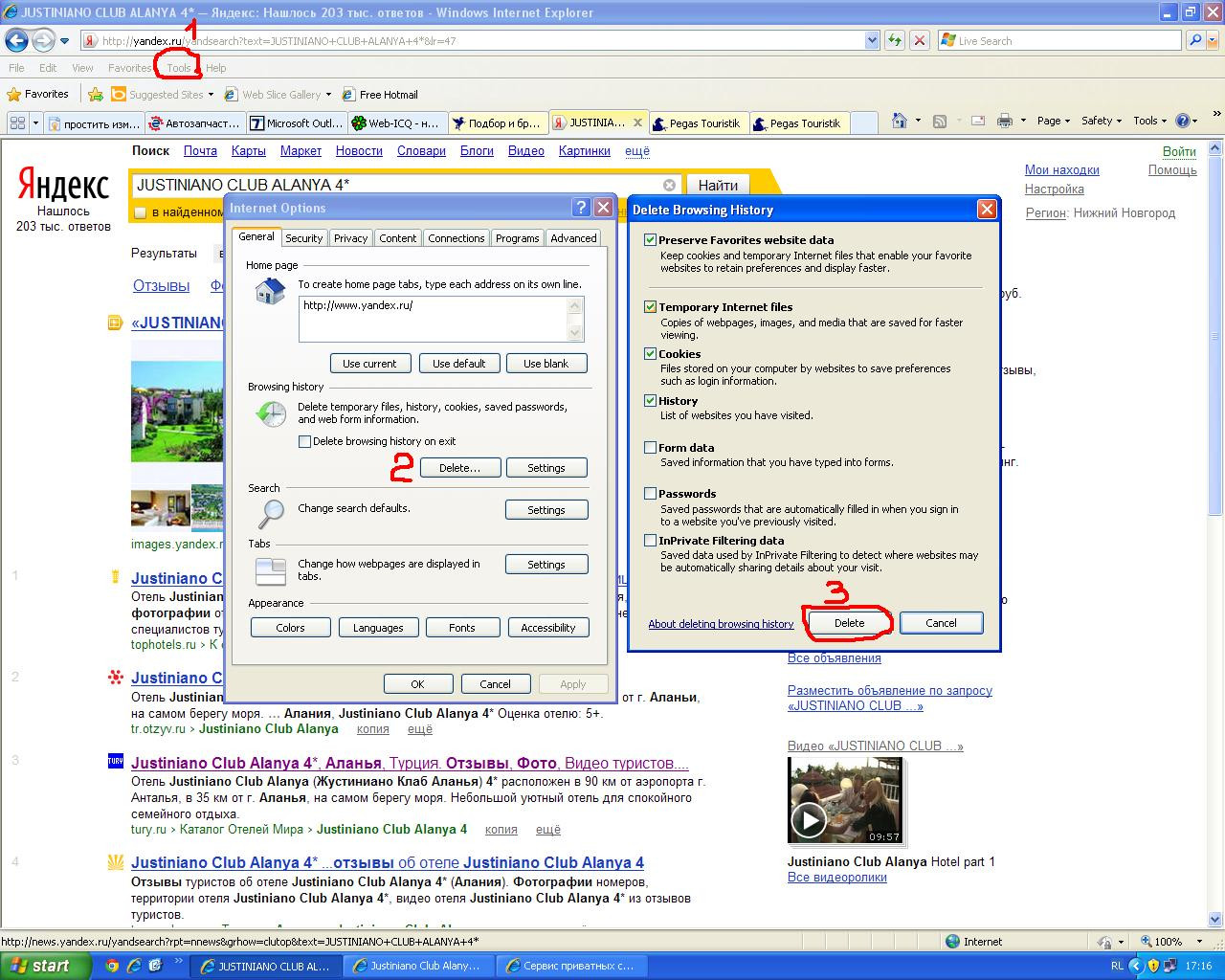Click the home page address text box
Screen dimensions: 1225x980
pyautogui.click(x=433, y=319)
